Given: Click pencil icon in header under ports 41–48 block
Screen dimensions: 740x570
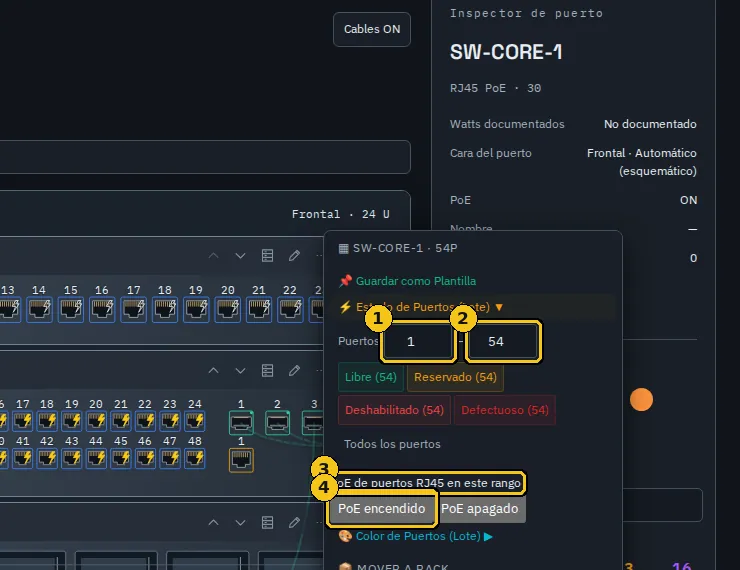Looking at the screenshot, I should point(294,522).
